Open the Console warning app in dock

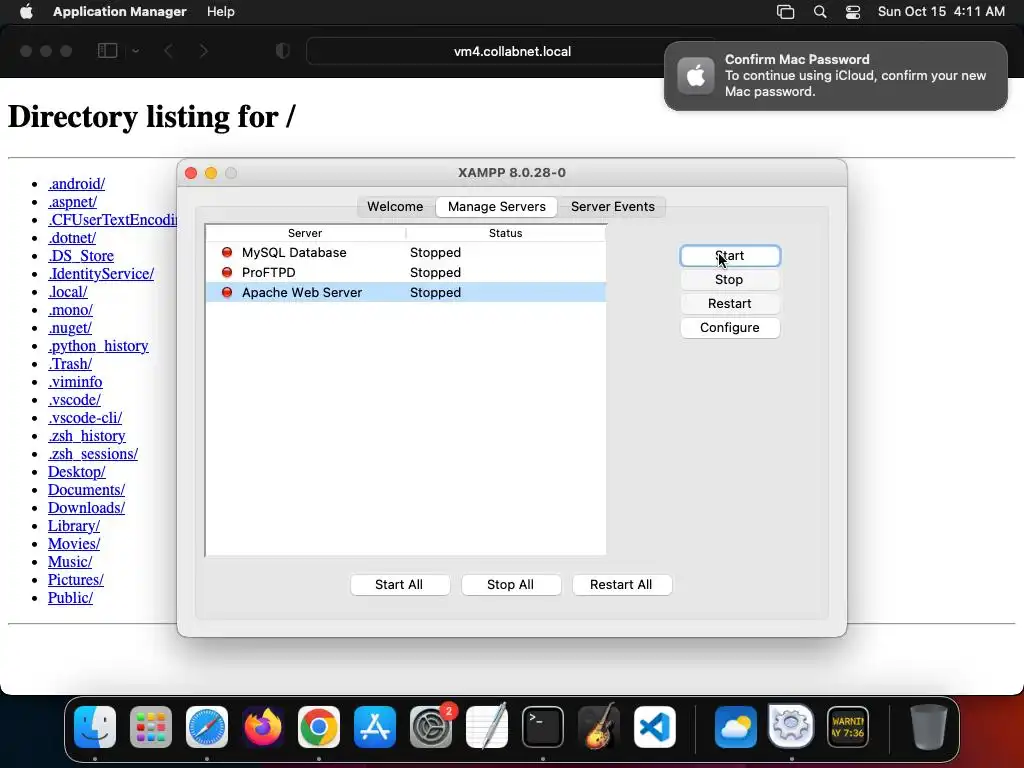coord(848,727)
